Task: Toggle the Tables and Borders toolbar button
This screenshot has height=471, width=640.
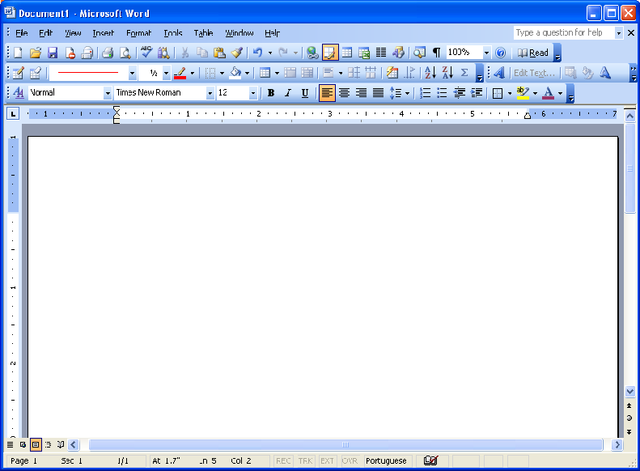Action: coord(330,53)
